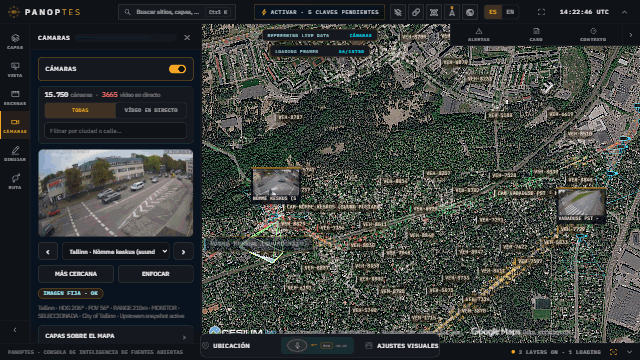Click the search sites and layers field
This screenshot has height=360, width=640.
click(x=177, y=12)
